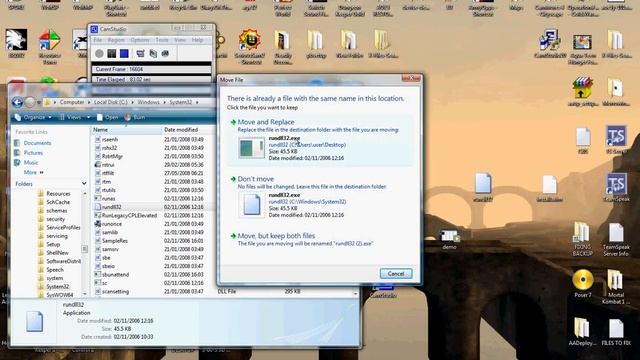
Task: Click the blue Stop button in CamStudio
Action: [124, 53]
